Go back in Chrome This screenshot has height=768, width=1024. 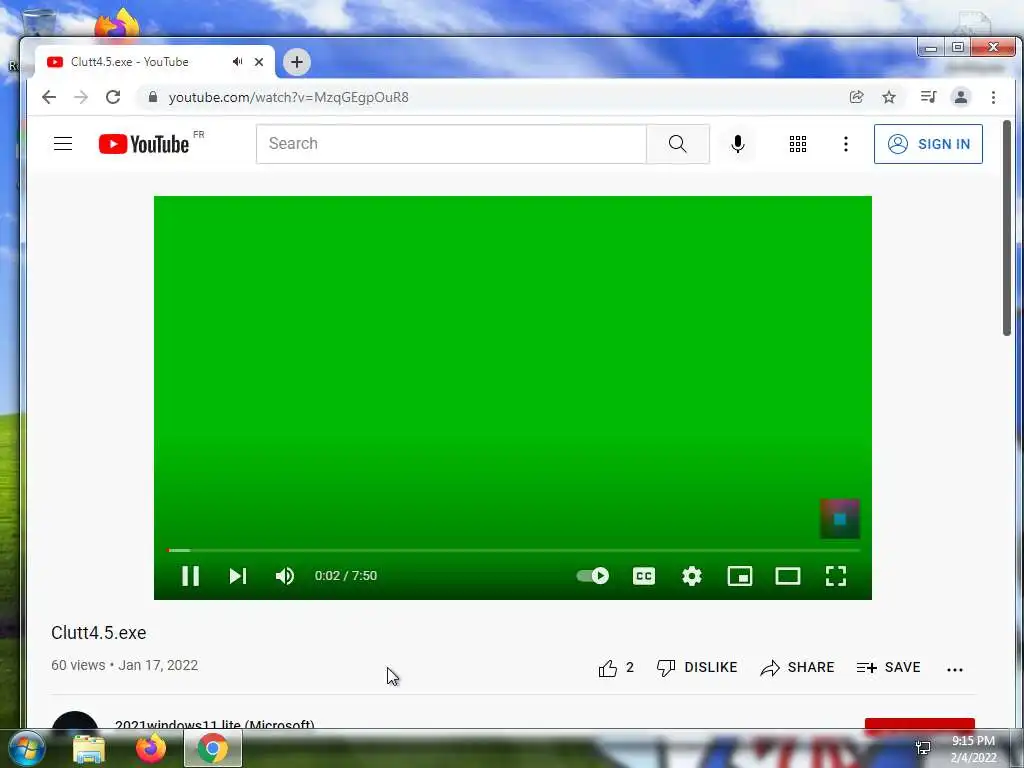[49, 97]
